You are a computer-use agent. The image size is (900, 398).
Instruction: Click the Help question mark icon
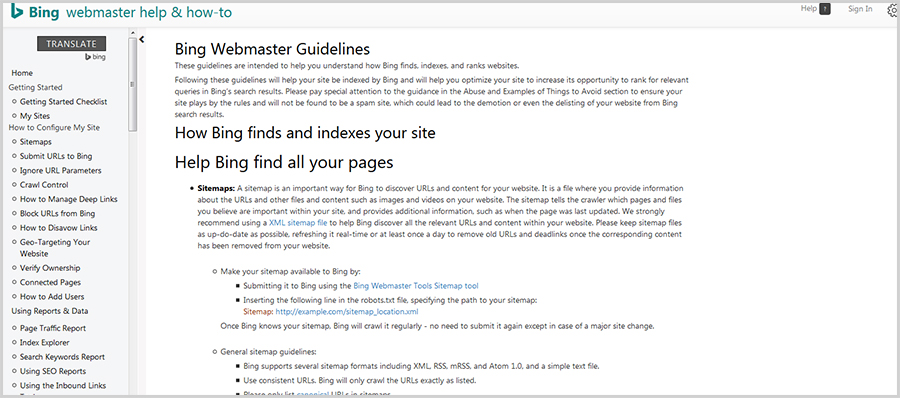point(825,9)
